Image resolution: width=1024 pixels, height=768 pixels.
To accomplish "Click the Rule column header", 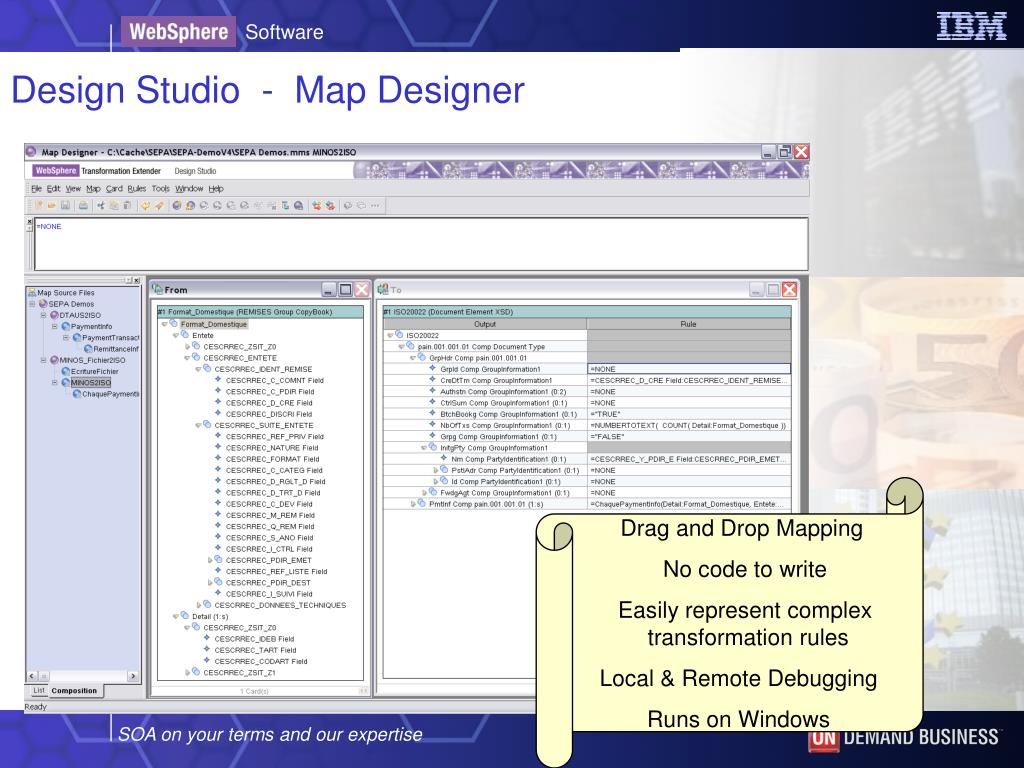I will coord(688,324).
